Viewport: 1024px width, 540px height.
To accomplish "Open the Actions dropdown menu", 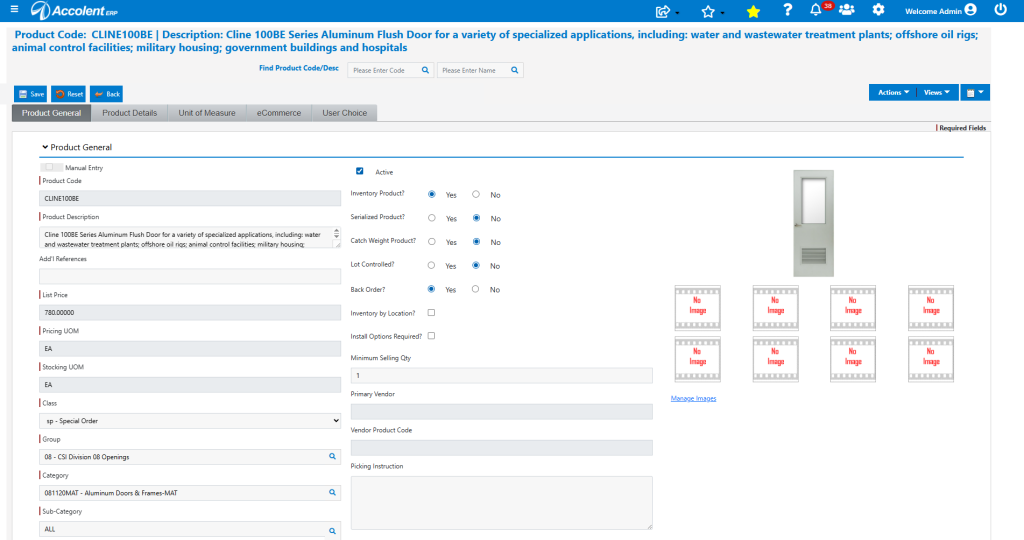I will pos(893,93).
